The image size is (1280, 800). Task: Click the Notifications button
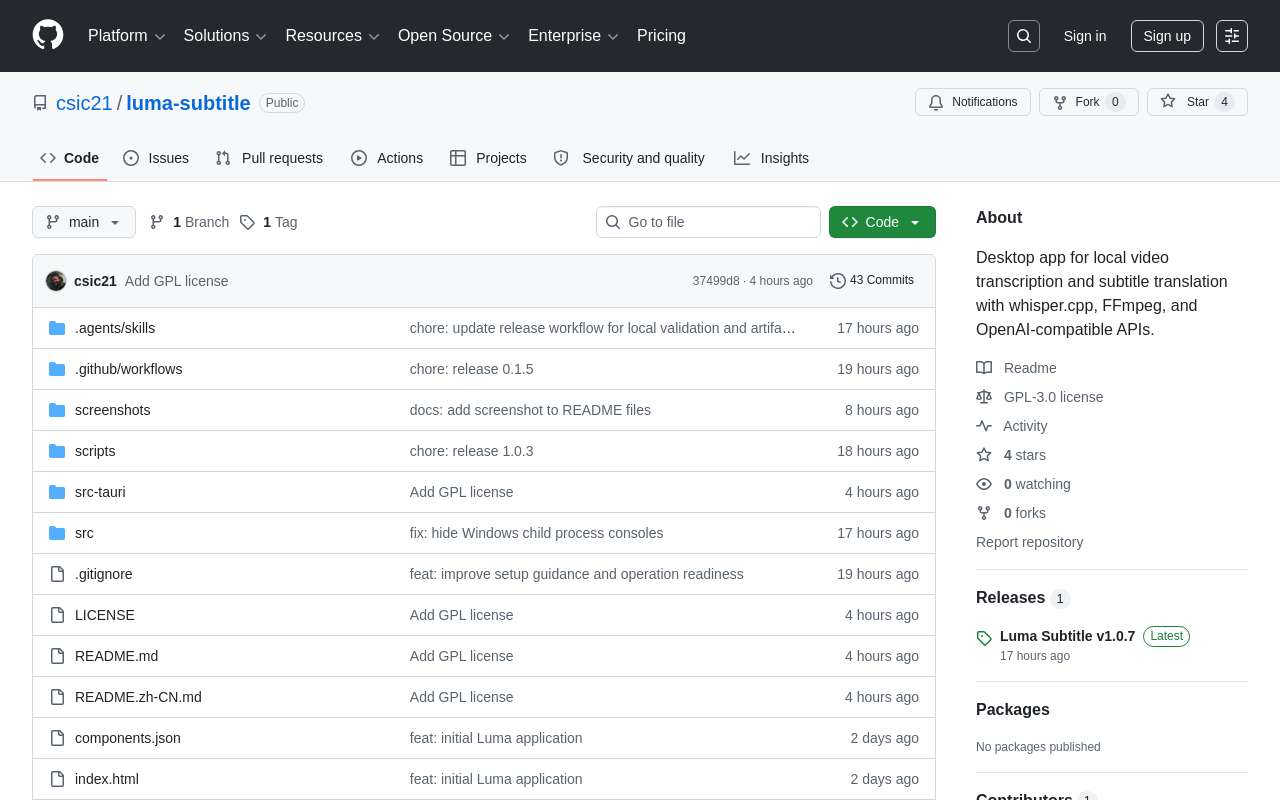(973, 102)
